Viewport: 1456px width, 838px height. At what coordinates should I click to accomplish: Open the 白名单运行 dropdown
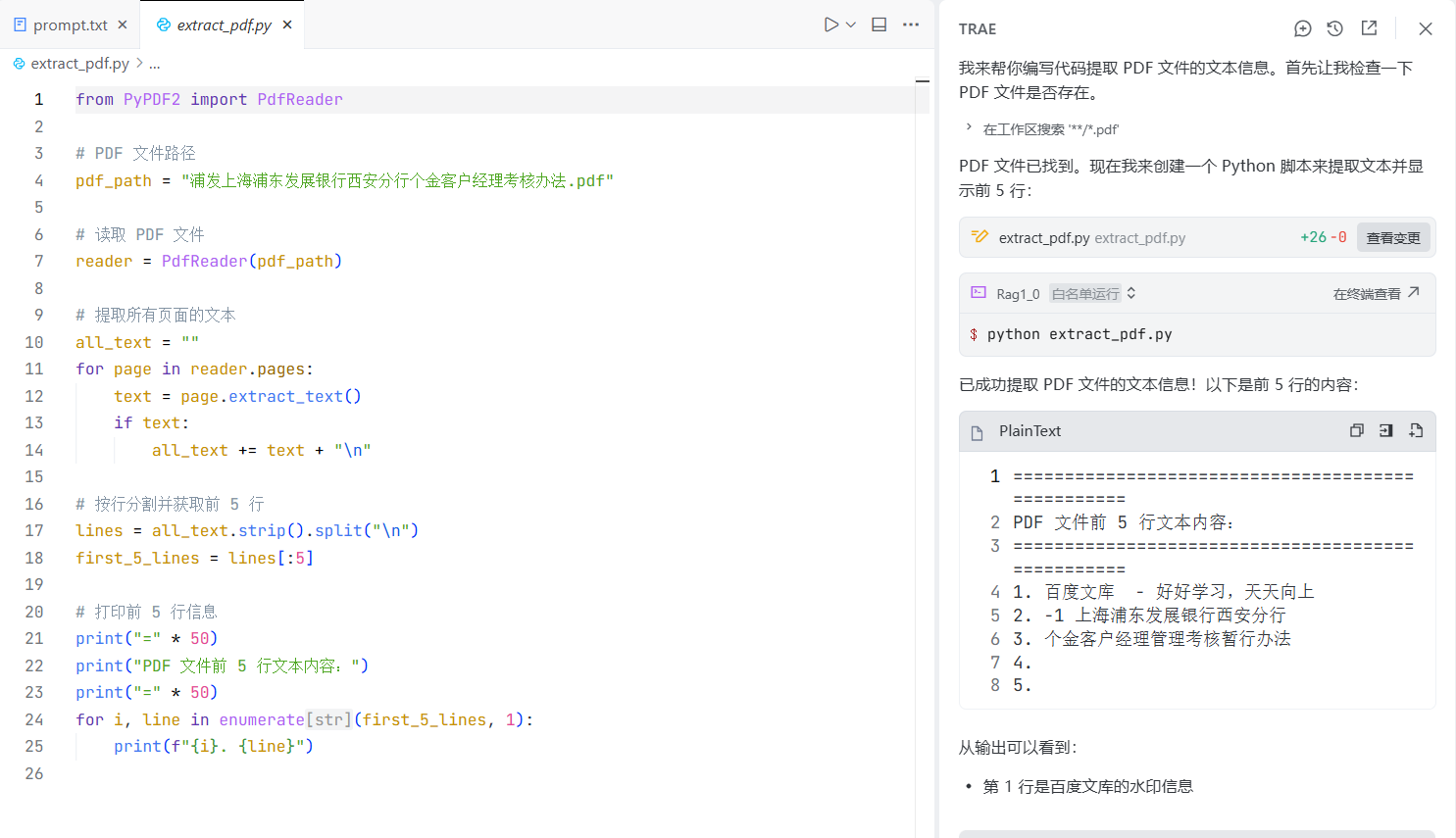1093,293
